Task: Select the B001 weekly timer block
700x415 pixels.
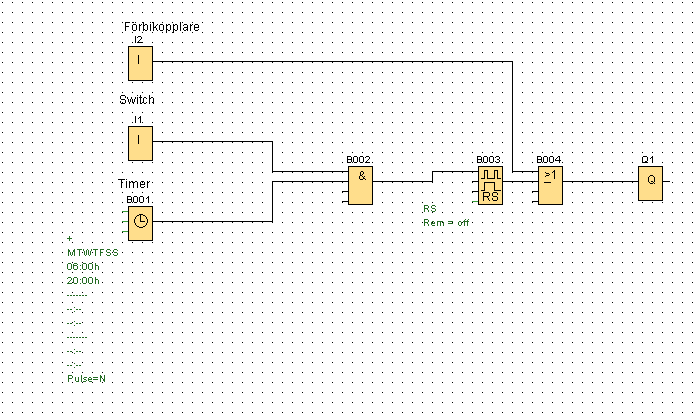Action: pos(141,223)
